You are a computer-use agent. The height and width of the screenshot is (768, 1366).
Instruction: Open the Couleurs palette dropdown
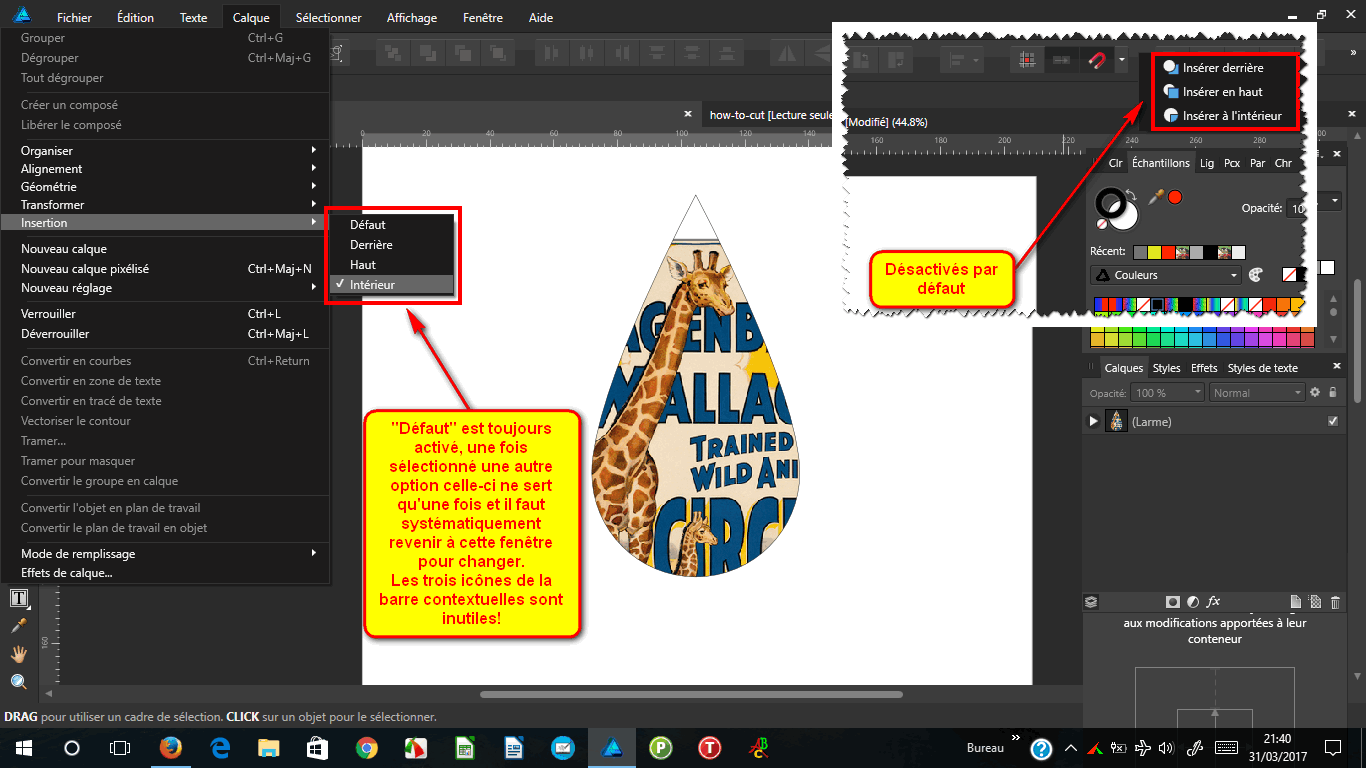pyautogui.click(x=1165, y=275)
